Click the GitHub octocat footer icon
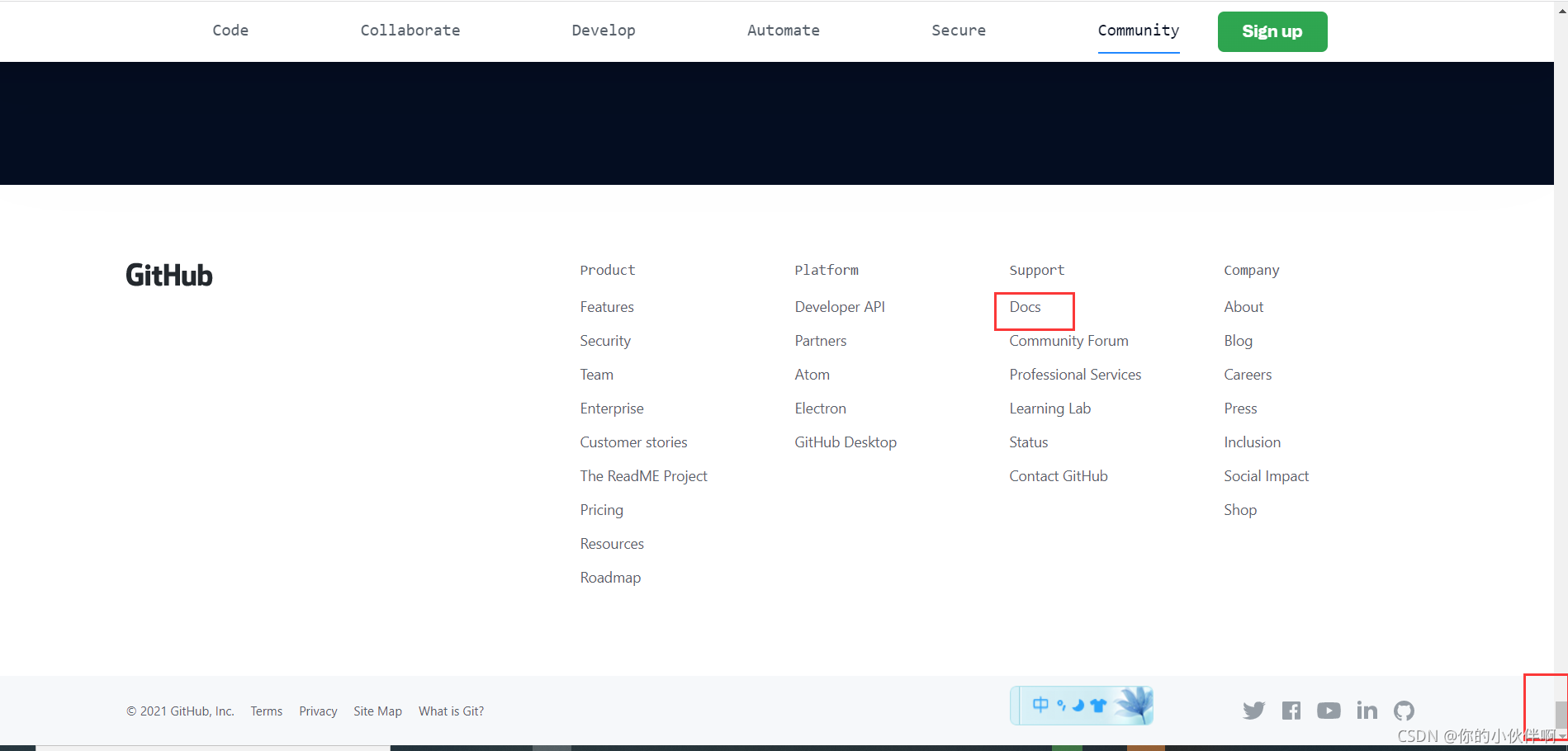This screenshot has height=751, width=1568. 1404,711
